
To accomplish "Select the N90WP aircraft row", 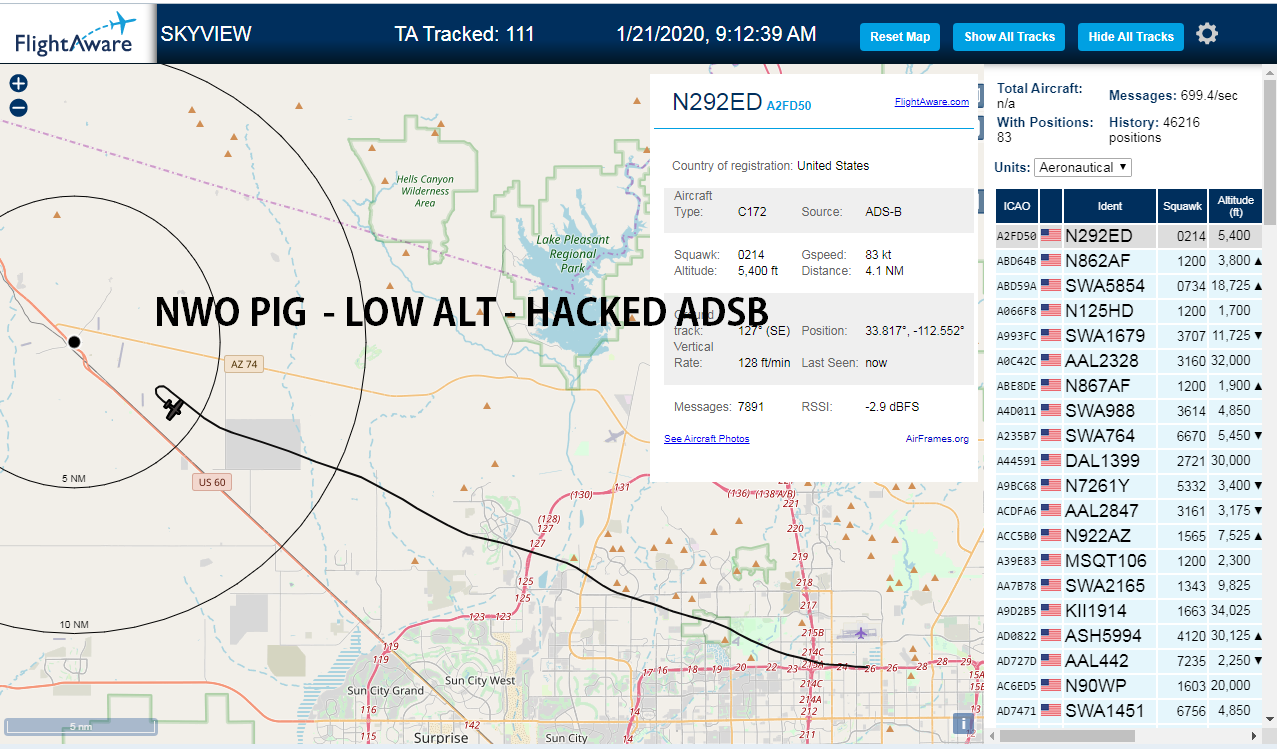I will point(1130,686).
